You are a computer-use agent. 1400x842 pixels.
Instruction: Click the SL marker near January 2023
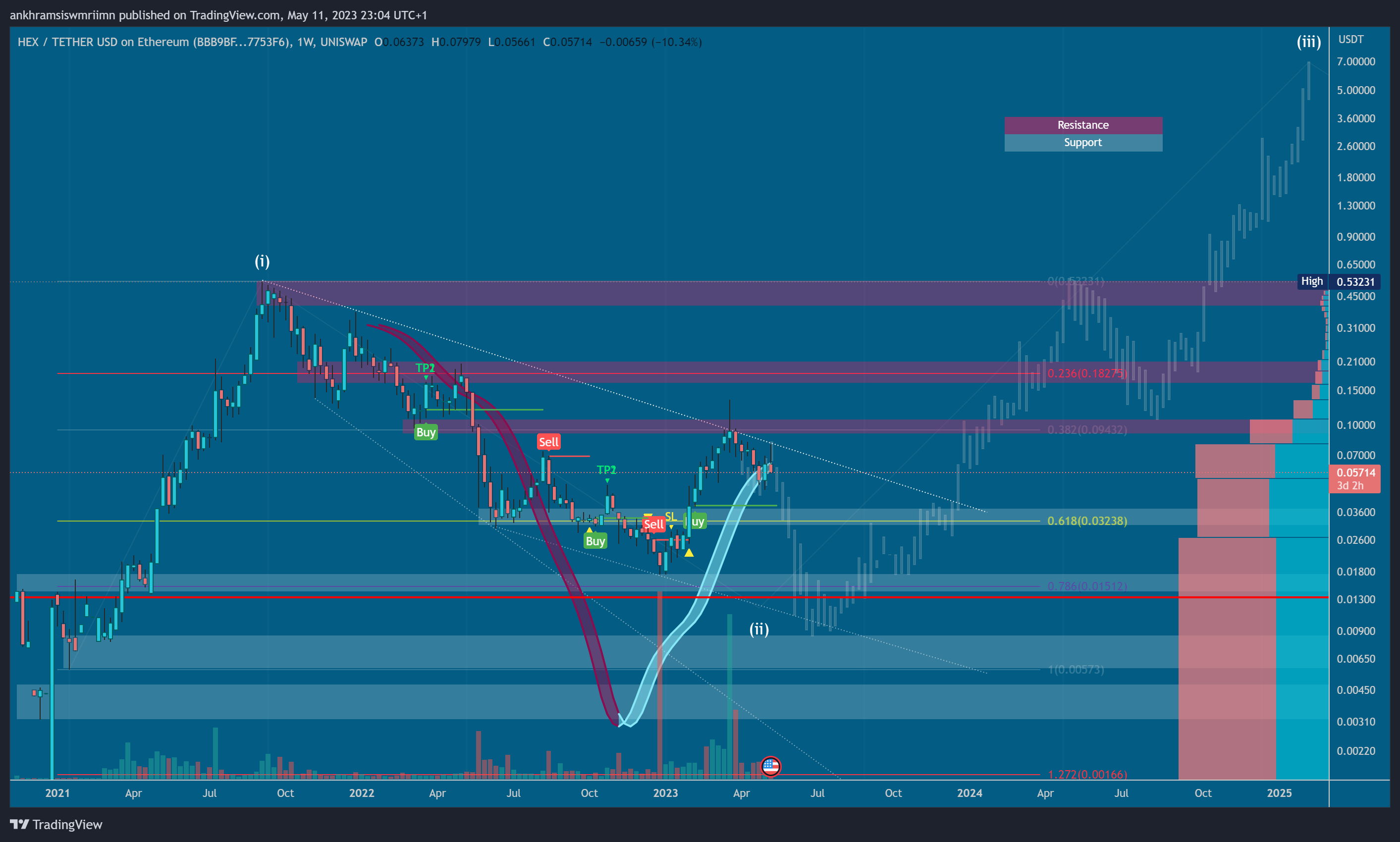pos(671,516)
